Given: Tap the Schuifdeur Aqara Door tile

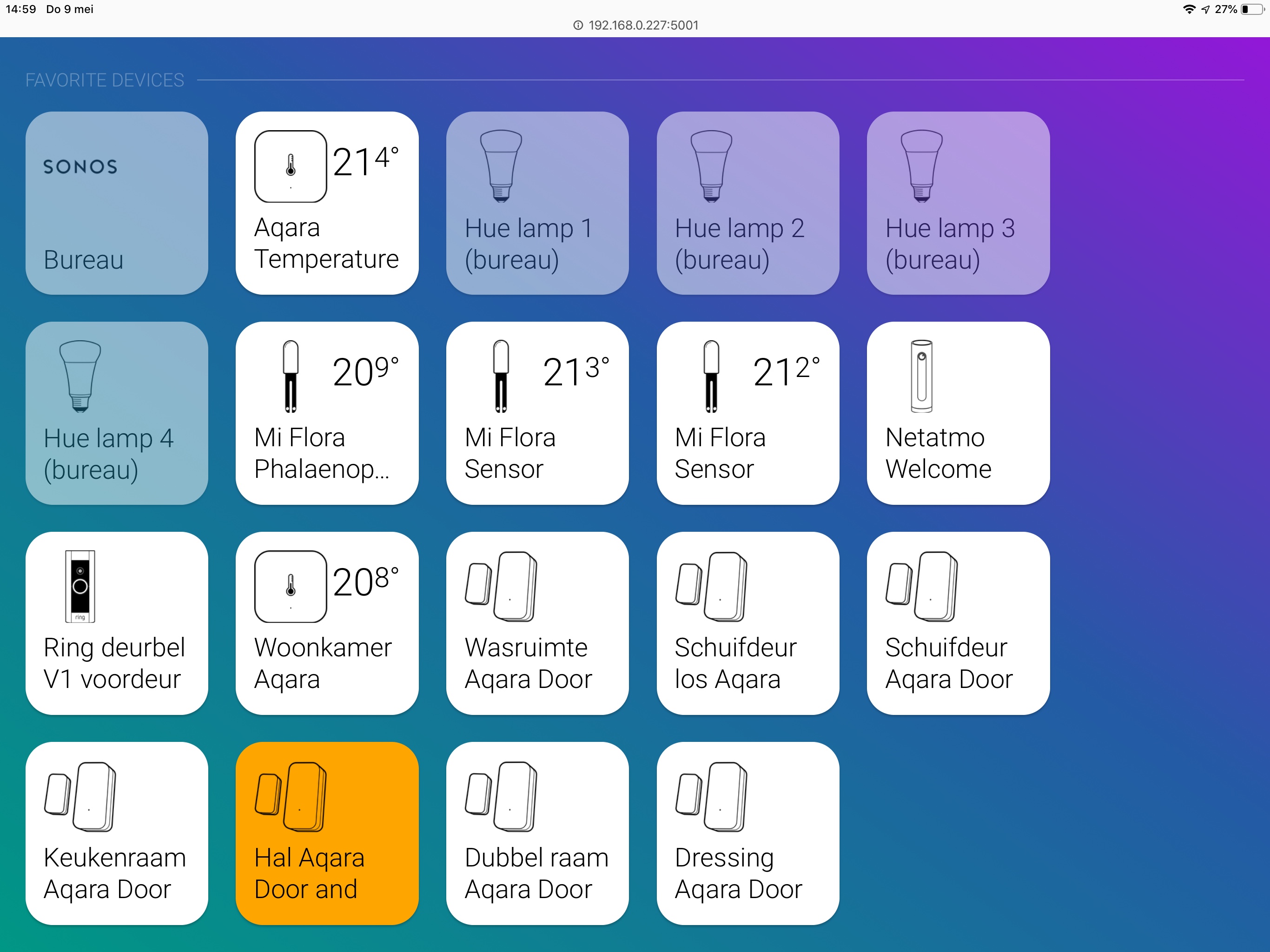Looking at the screenshot, I should (958, 623).
